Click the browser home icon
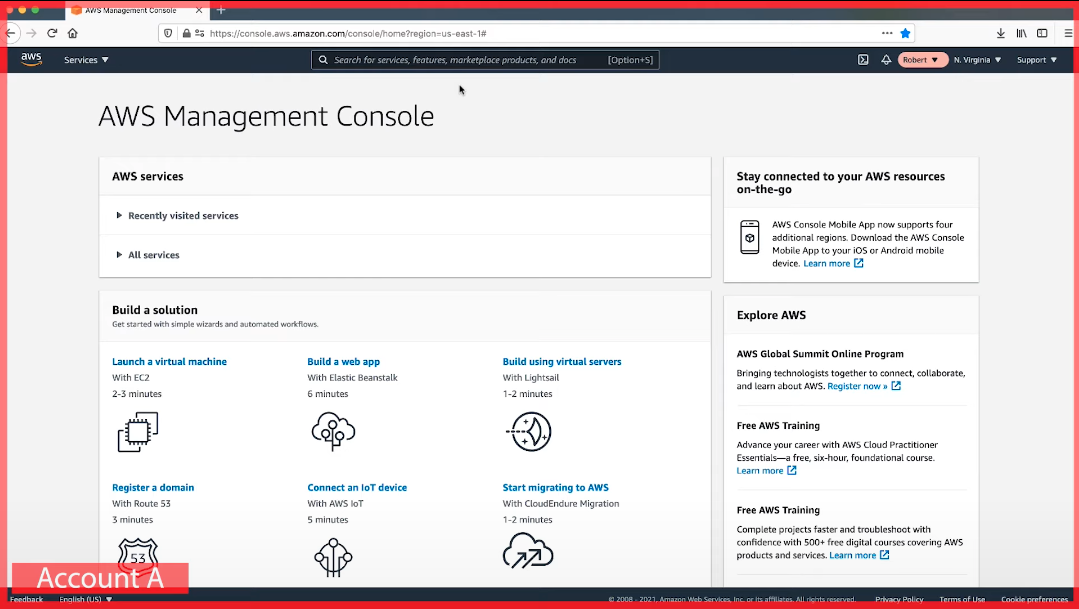This screenshot has width=1079, height=609. (x=72, y=33)
